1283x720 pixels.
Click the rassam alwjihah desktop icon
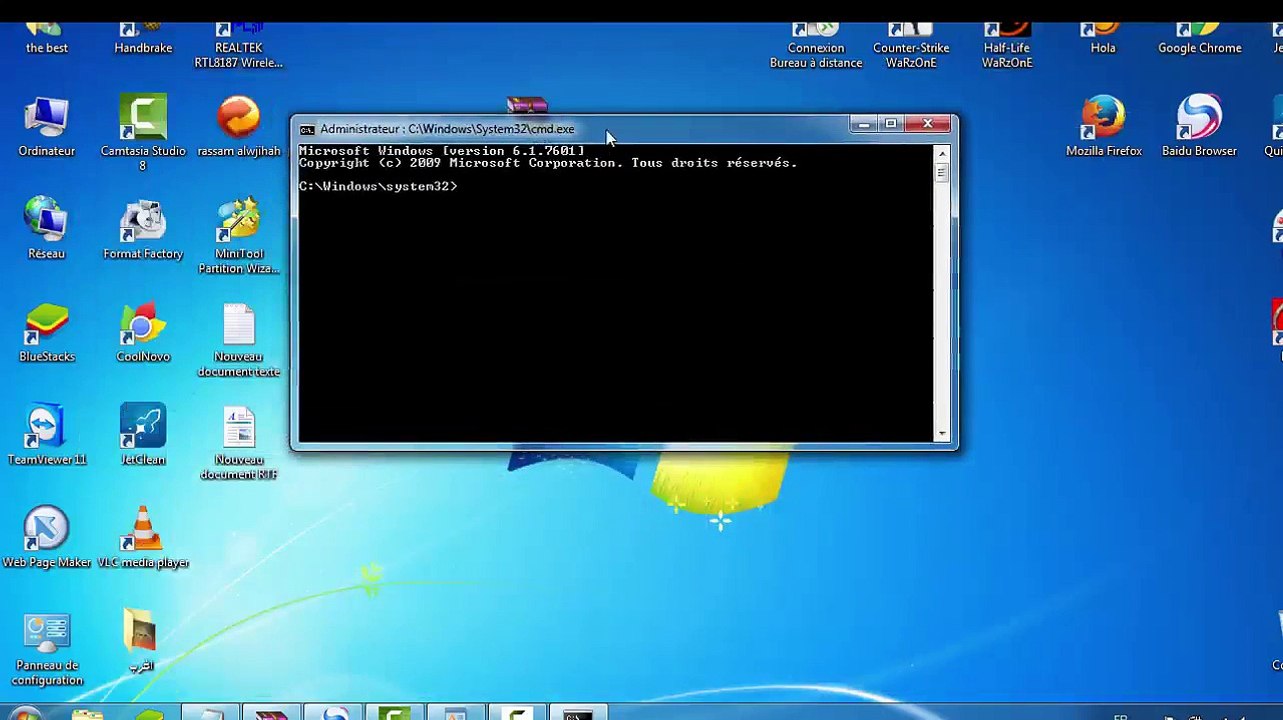click(x=239, y=128)
